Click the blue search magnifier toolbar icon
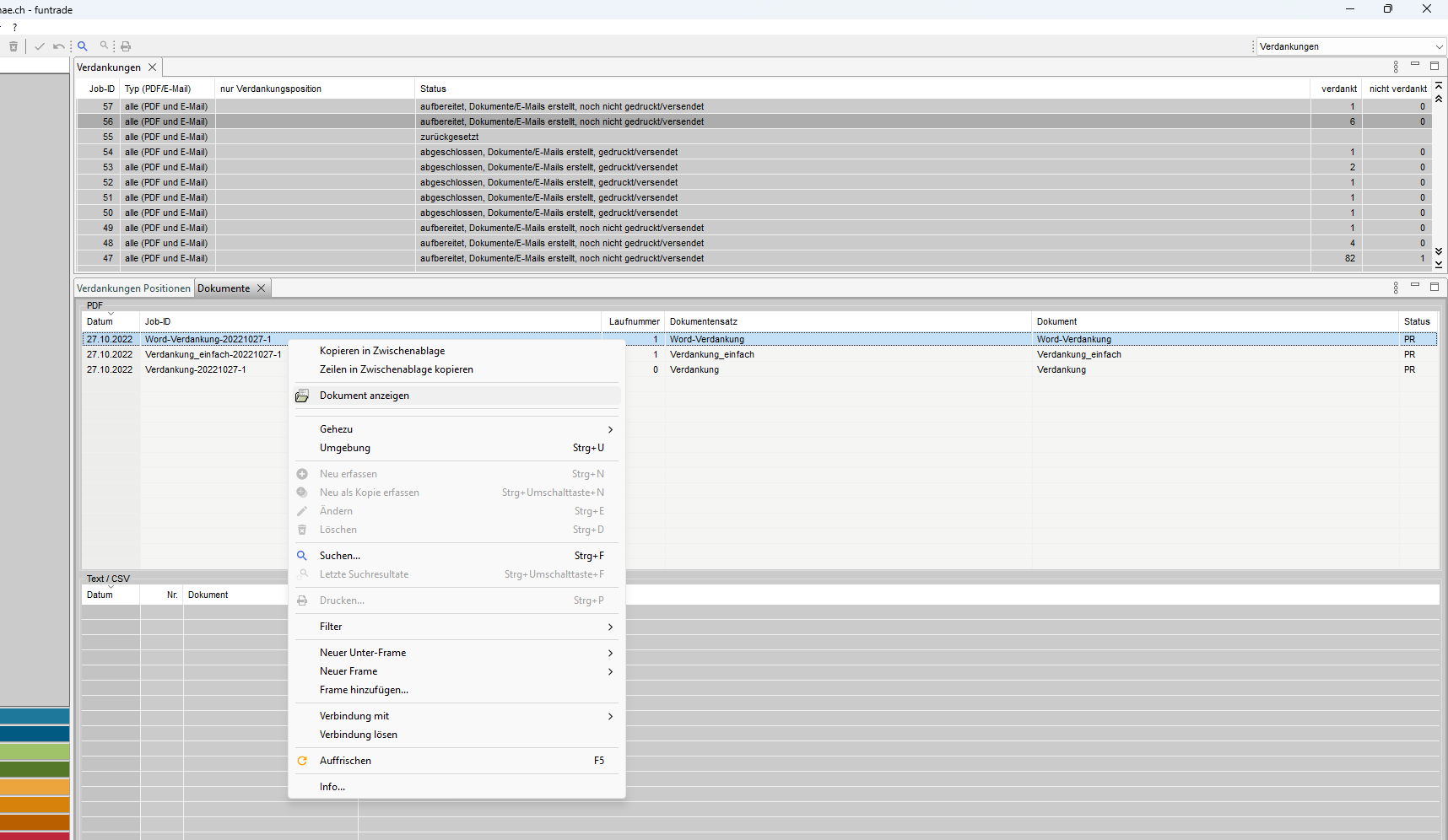The width and height of the screenshot is (1448, 840). click(83, 46)
